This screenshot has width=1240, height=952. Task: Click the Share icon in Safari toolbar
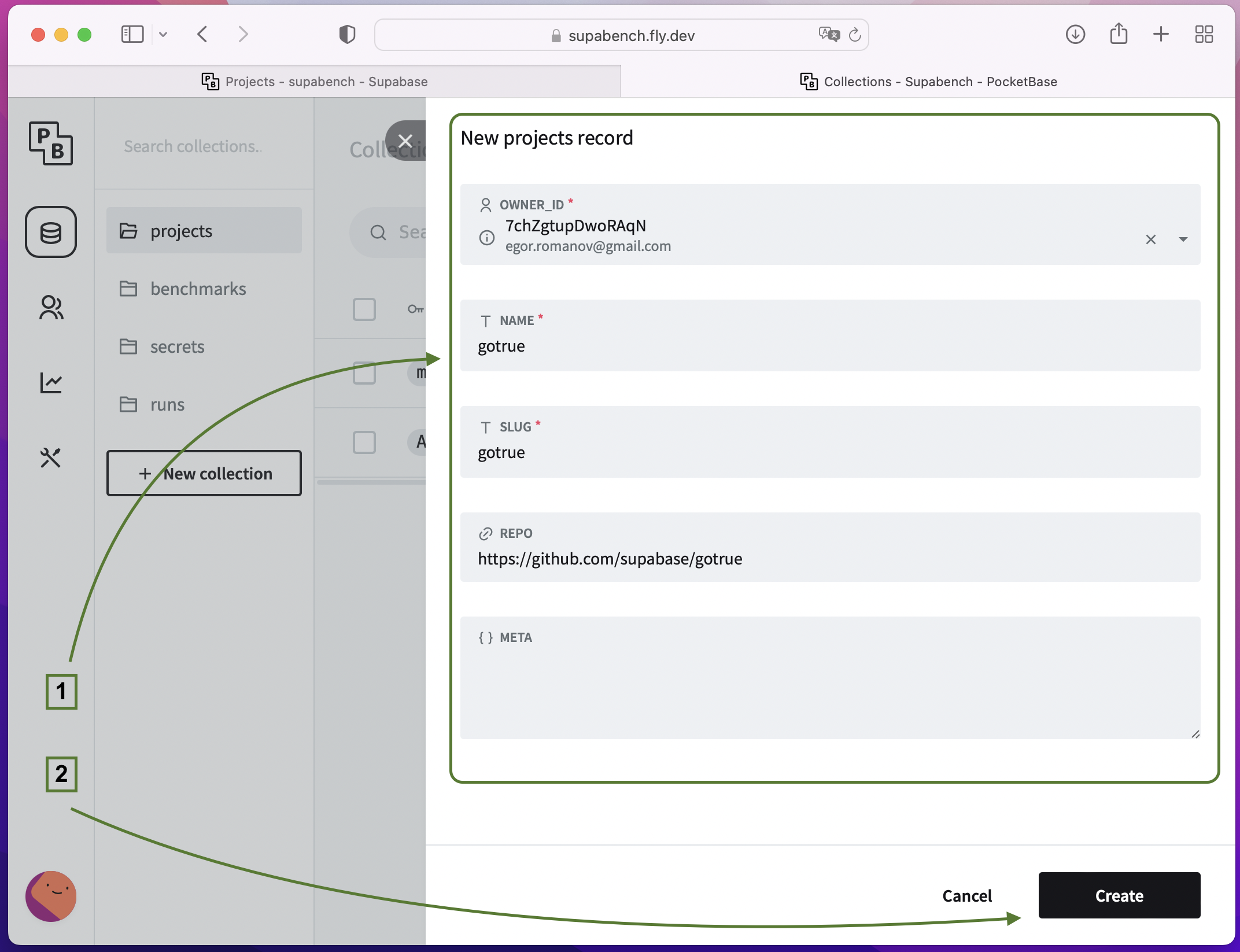click(x=1119, y=34)
